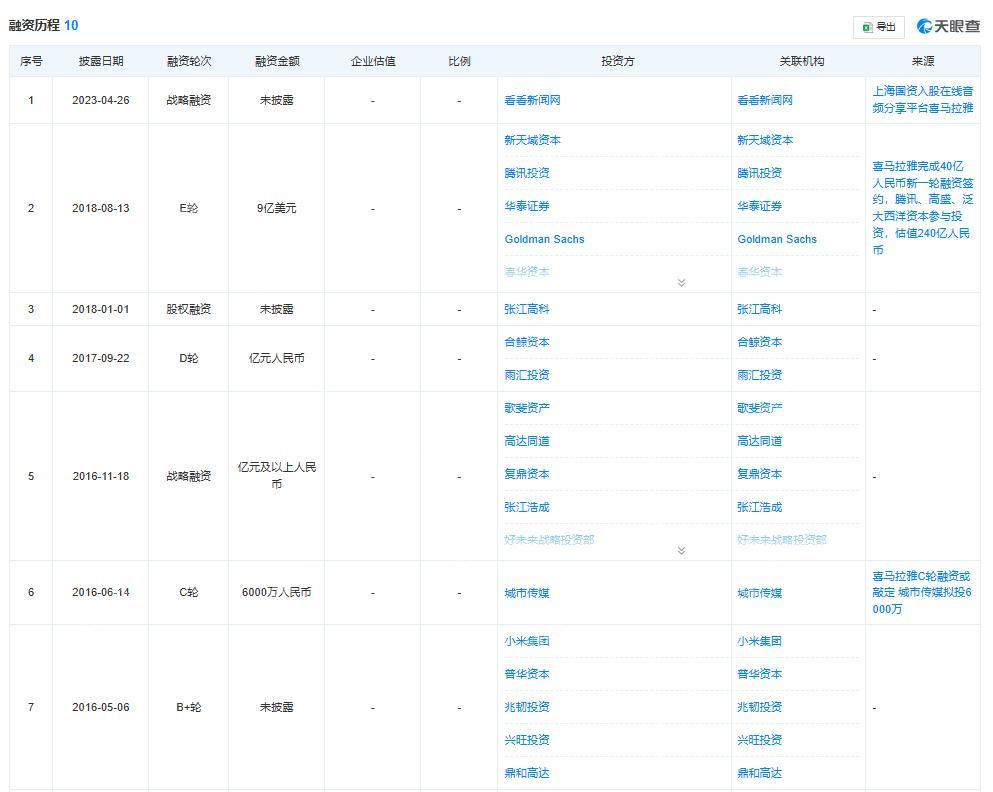Click the Goldman Sachs investor link

(x=545, y=239)
